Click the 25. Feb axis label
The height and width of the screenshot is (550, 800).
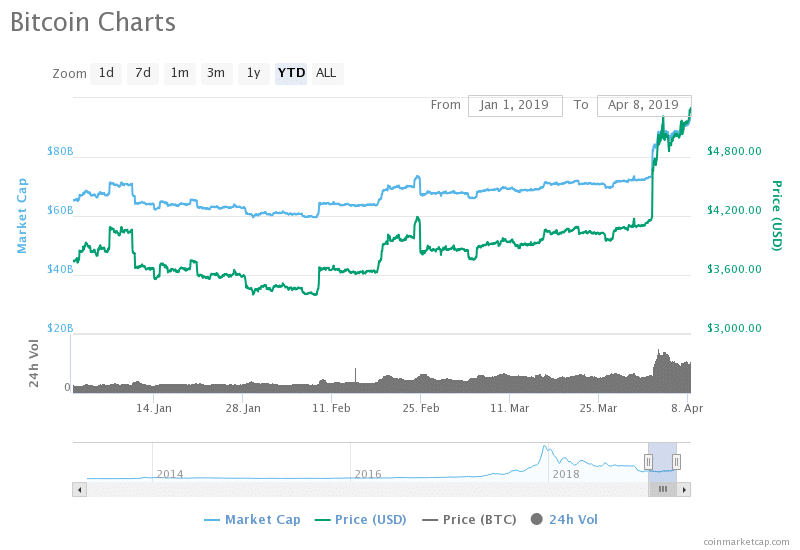(421, 408)
